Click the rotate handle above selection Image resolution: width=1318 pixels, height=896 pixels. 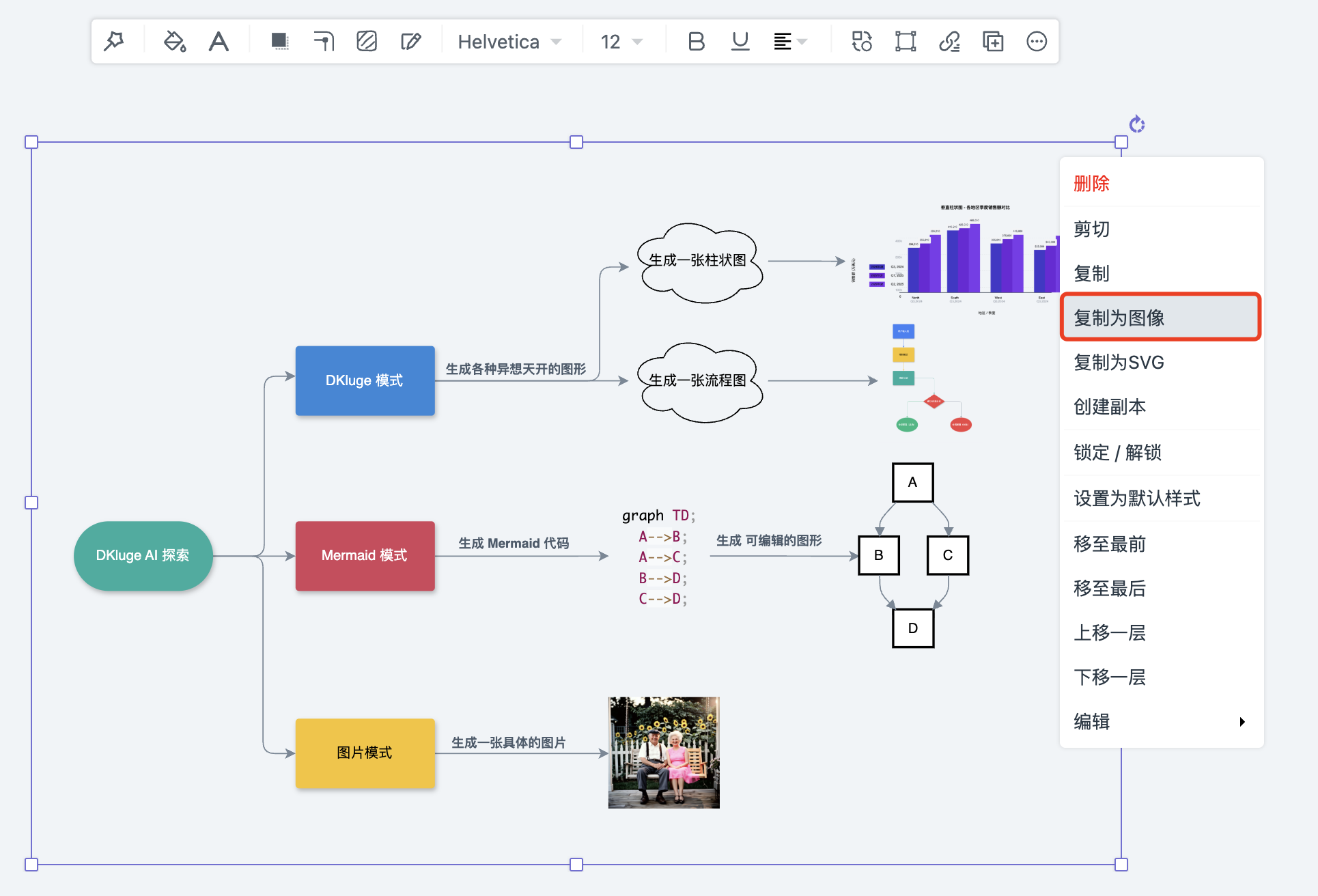[x=1137, y=124]
